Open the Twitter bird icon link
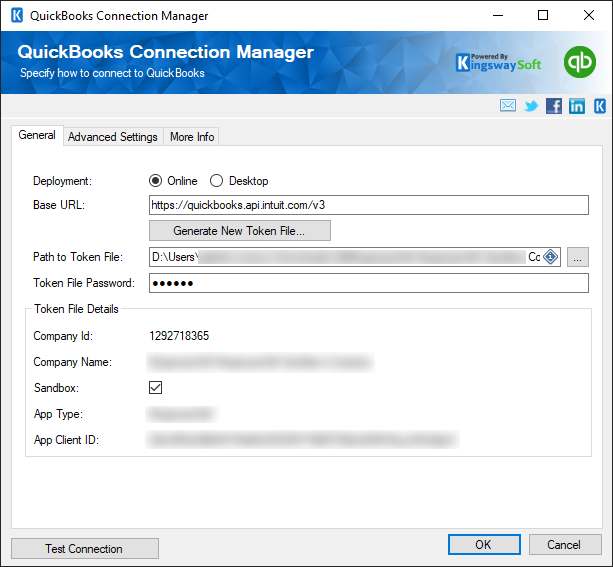Viewport: 613px width, 567px height. (531, 106)
